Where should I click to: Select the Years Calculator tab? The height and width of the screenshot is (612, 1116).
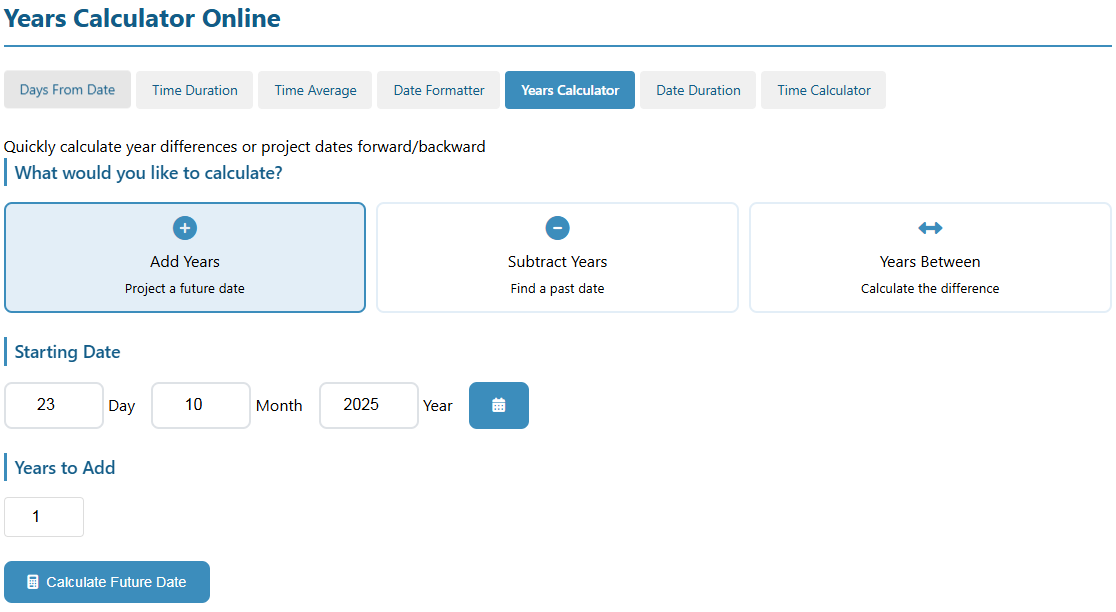tap(570, 90)
